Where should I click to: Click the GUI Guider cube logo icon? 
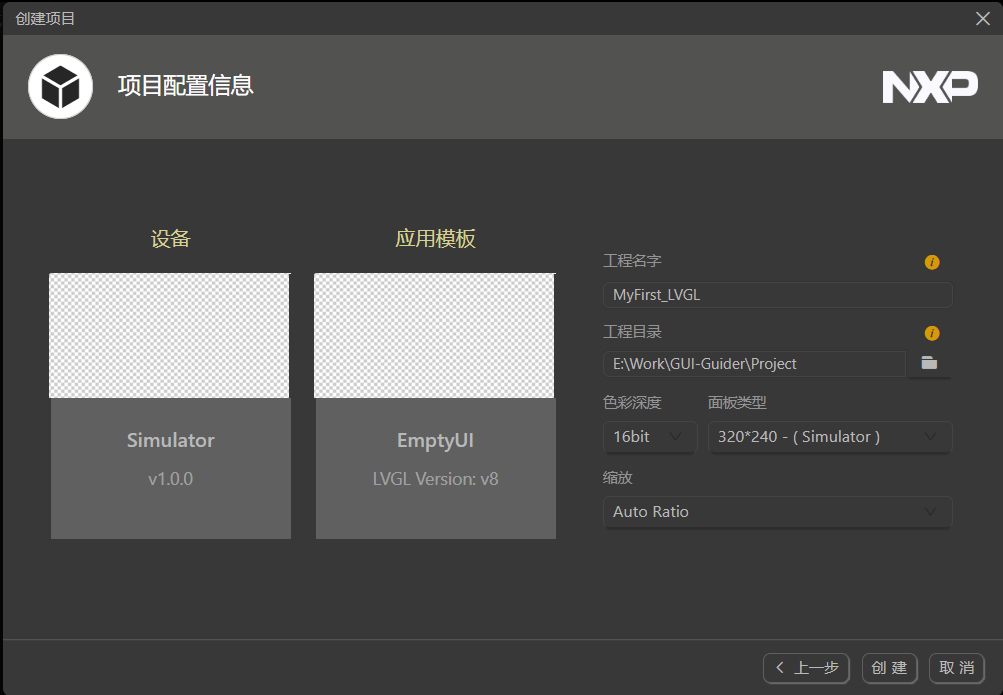pyautogui.click(x=60, y=86)
